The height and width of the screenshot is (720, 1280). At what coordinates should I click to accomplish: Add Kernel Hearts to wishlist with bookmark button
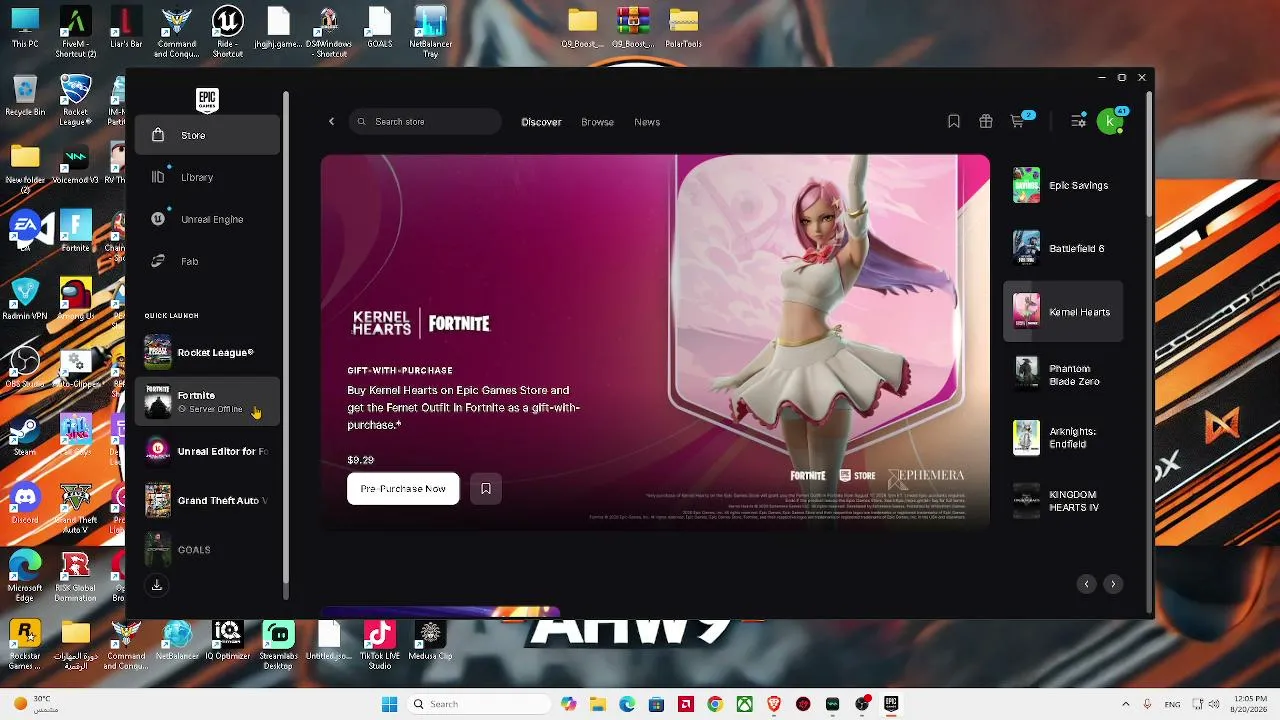pyautogui.click(x=486, y=489)
